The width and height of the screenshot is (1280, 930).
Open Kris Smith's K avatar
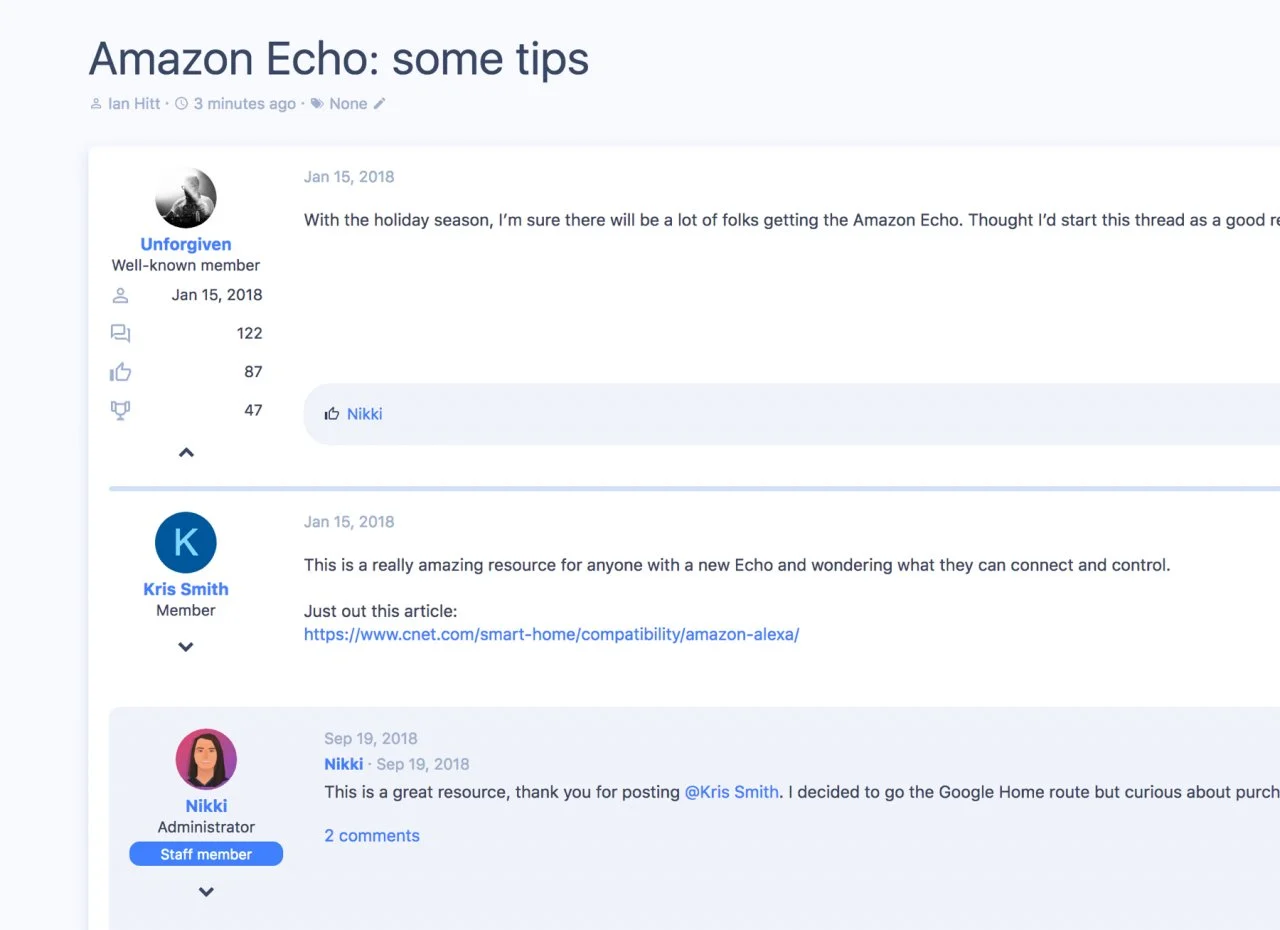tap(186, 543)
